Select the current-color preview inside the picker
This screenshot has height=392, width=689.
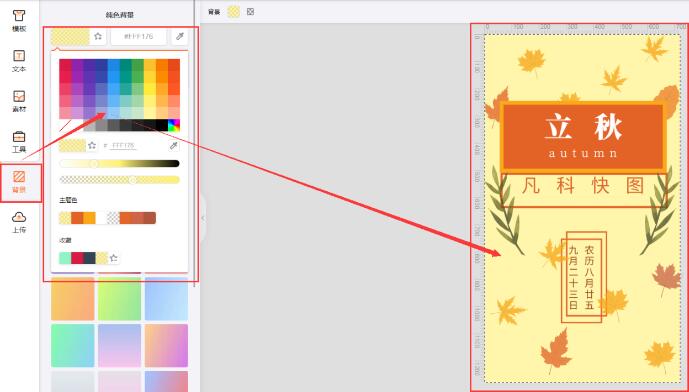73,145
